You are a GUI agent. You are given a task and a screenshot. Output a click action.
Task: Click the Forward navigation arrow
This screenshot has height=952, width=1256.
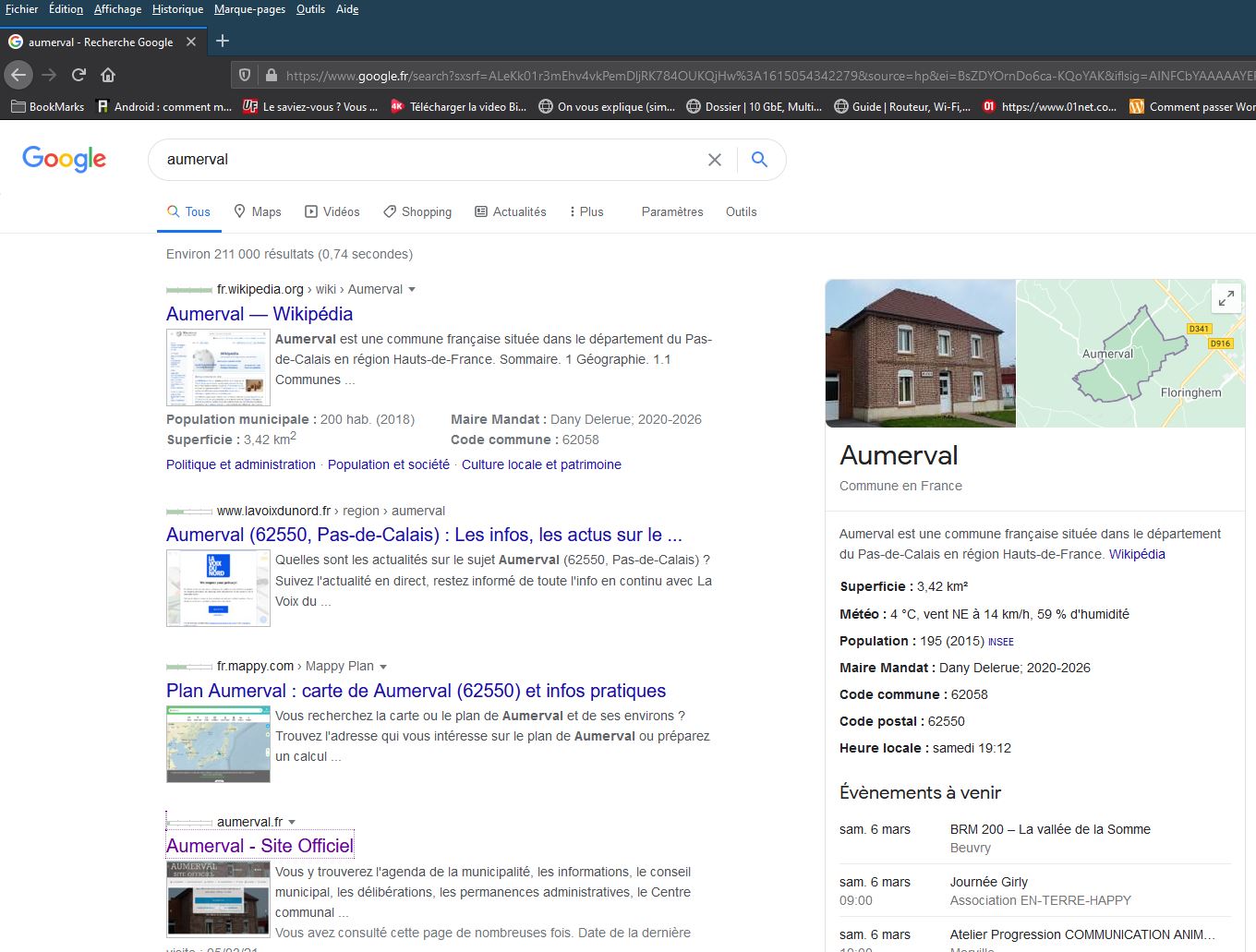pos(49,75)
